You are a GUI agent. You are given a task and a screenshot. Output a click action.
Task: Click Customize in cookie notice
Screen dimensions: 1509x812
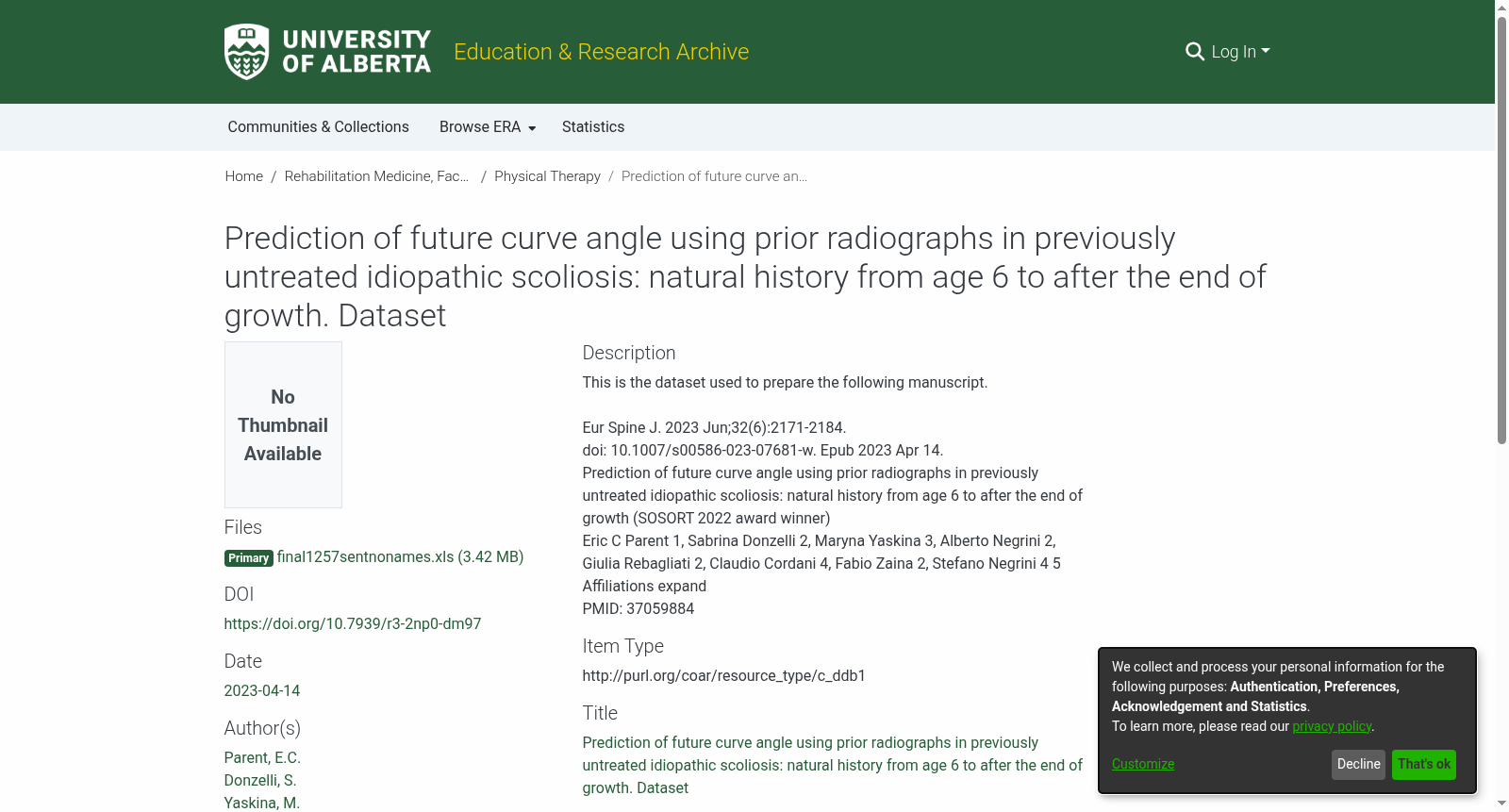tap(1143, 764)
